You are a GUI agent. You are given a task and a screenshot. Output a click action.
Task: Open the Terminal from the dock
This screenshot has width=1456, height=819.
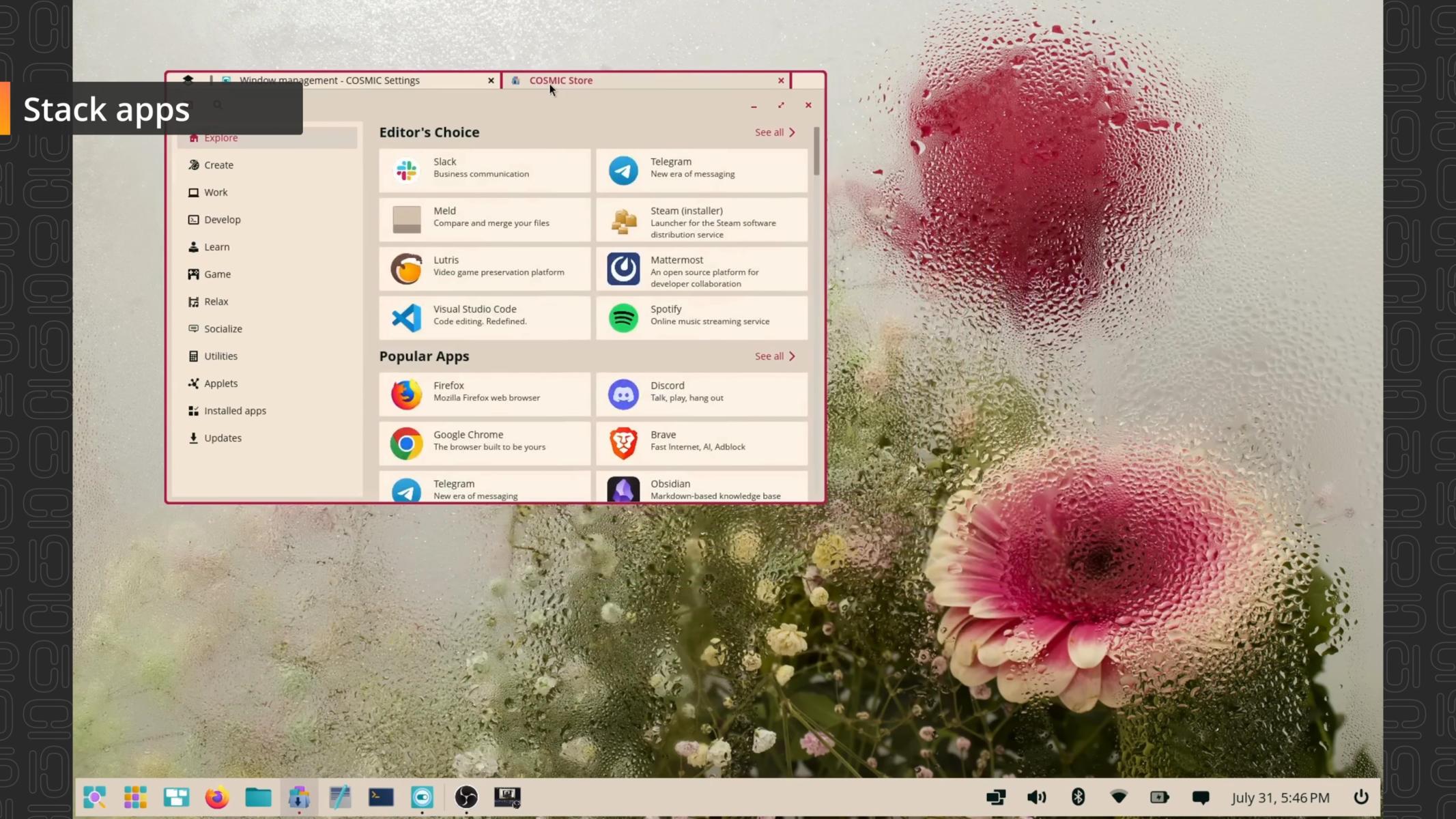coord(381,796)
